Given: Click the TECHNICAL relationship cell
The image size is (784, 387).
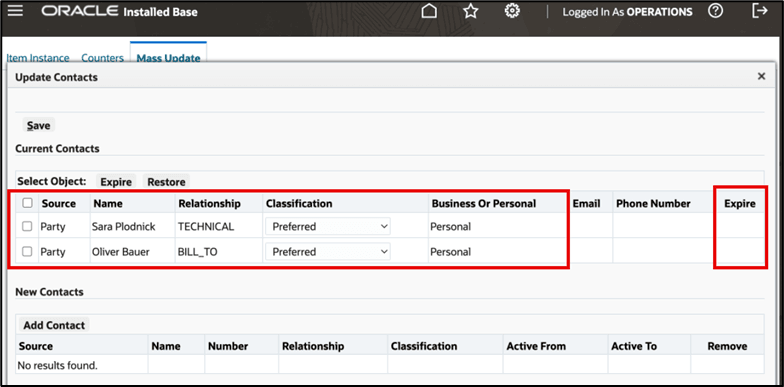Looking at the screenshot, I should coord(206,226).
